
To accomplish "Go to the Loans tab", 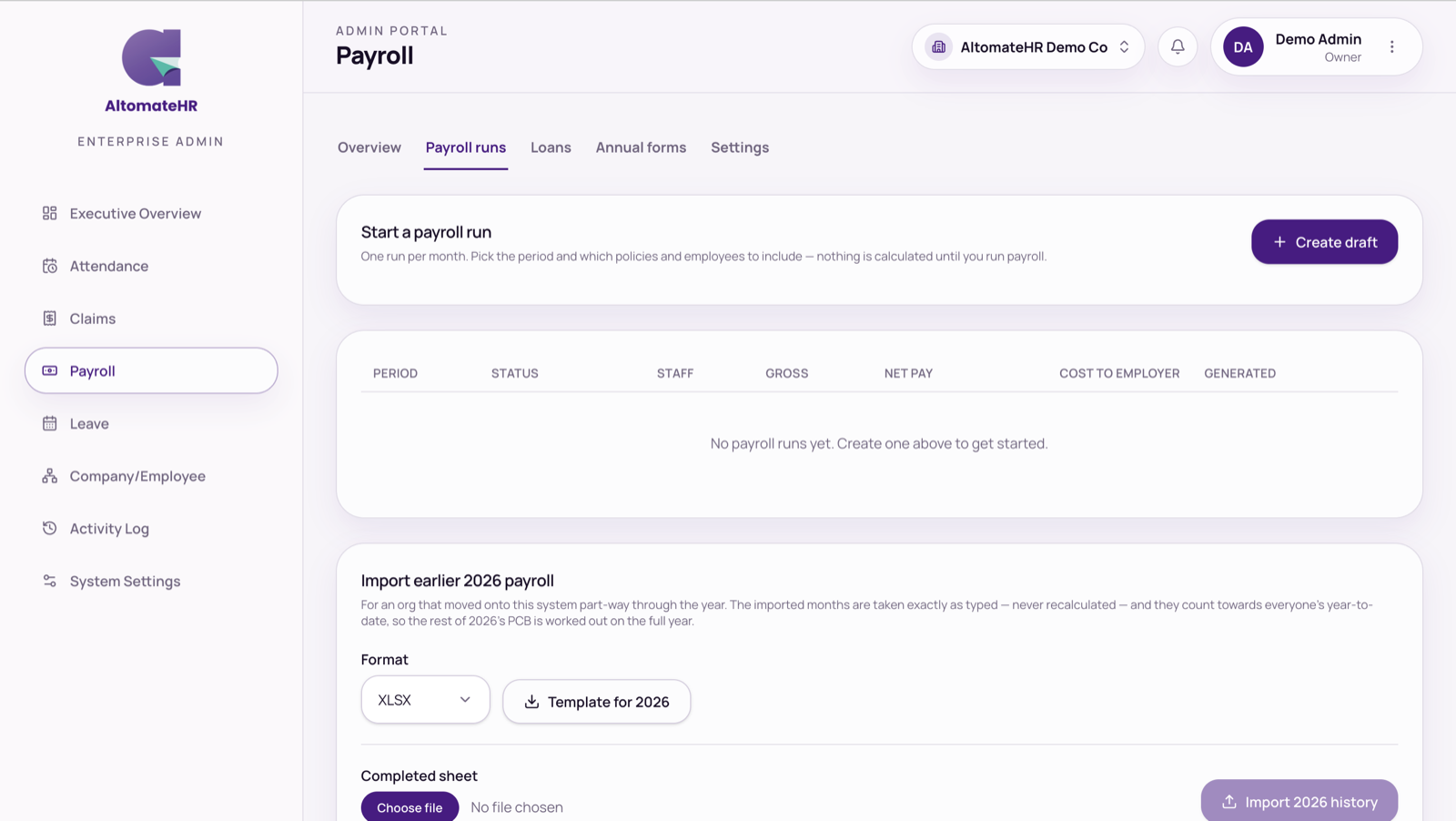I will pyautogui.click(x=551, y=147).
